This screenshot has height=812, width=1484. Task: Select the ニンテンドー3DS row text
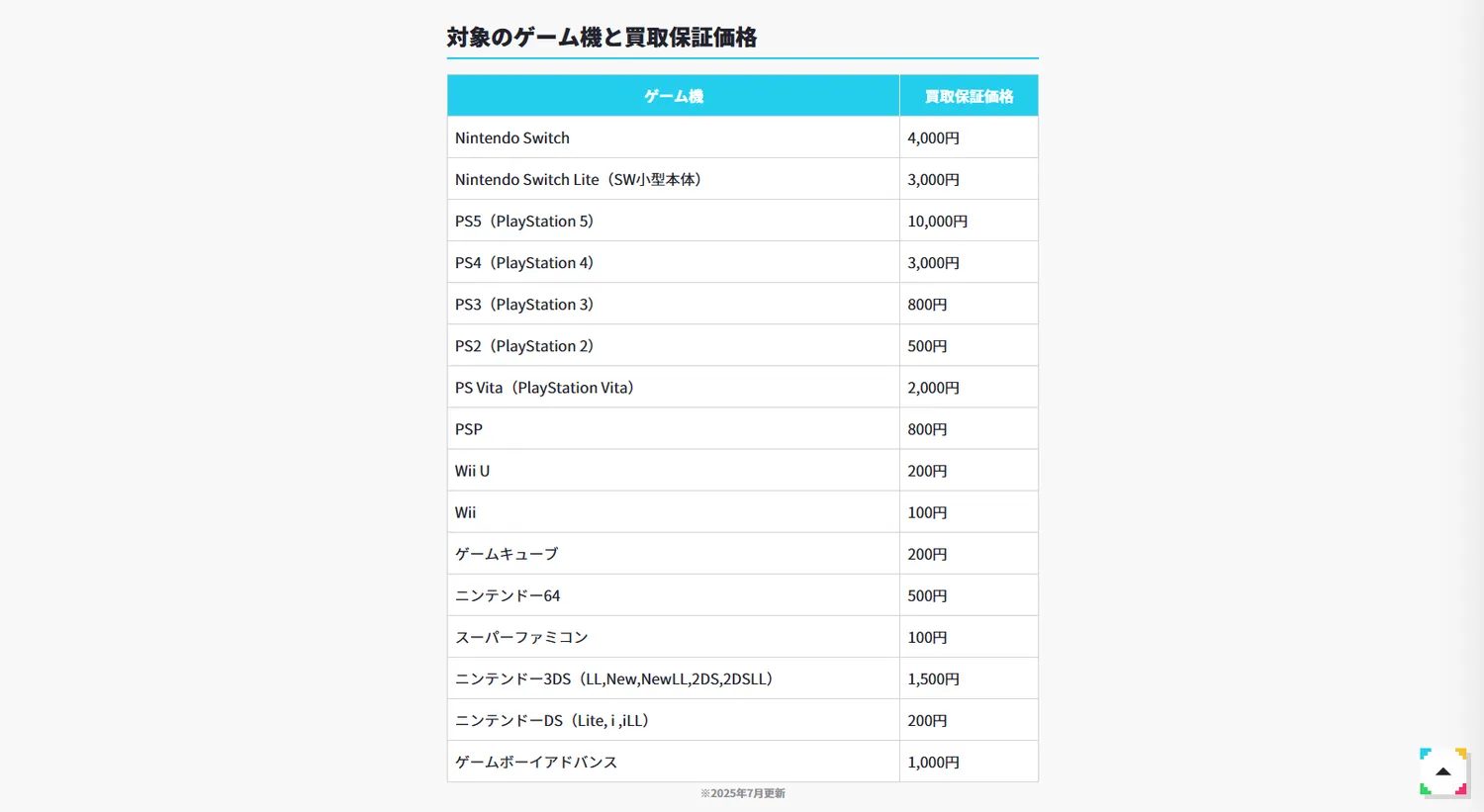[x=613, y=678]
